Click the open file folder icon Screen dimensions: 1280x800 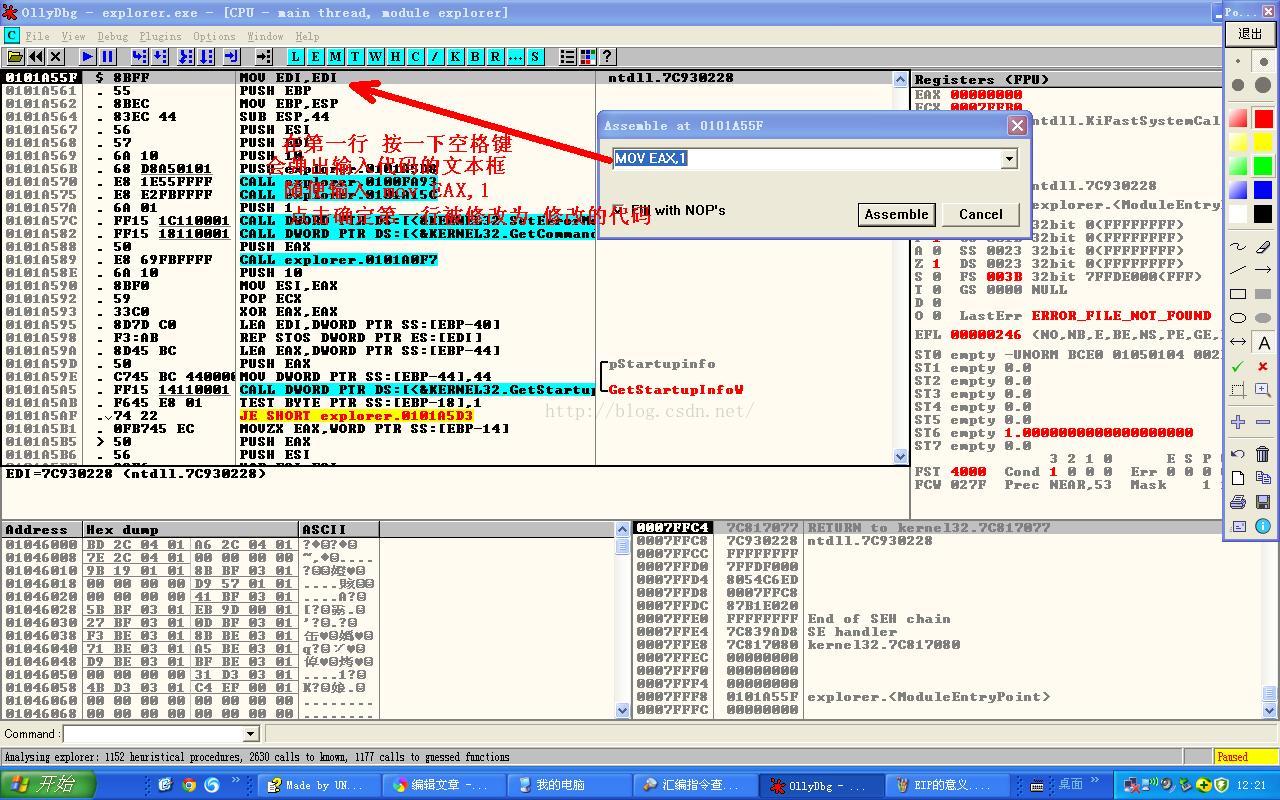(x=15, y=57)
